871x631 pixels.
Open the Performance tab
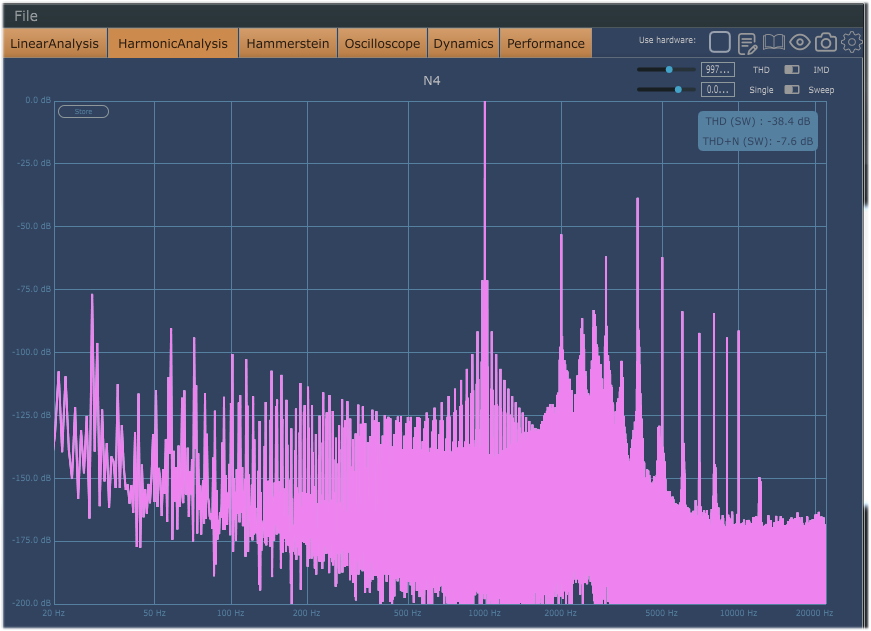545,43
